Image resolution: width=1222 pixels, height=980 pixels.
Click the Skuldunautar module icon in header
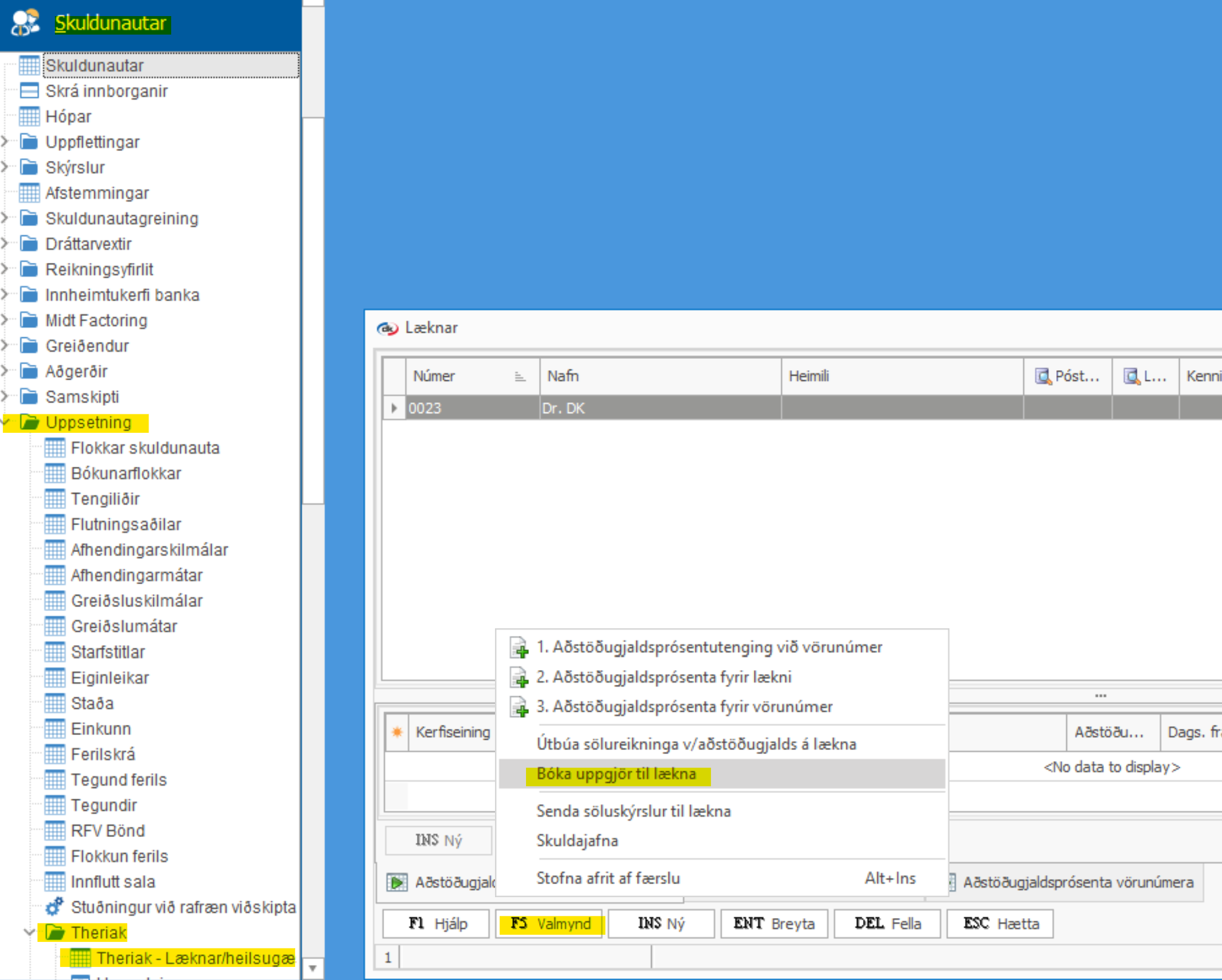click(25, 23)
